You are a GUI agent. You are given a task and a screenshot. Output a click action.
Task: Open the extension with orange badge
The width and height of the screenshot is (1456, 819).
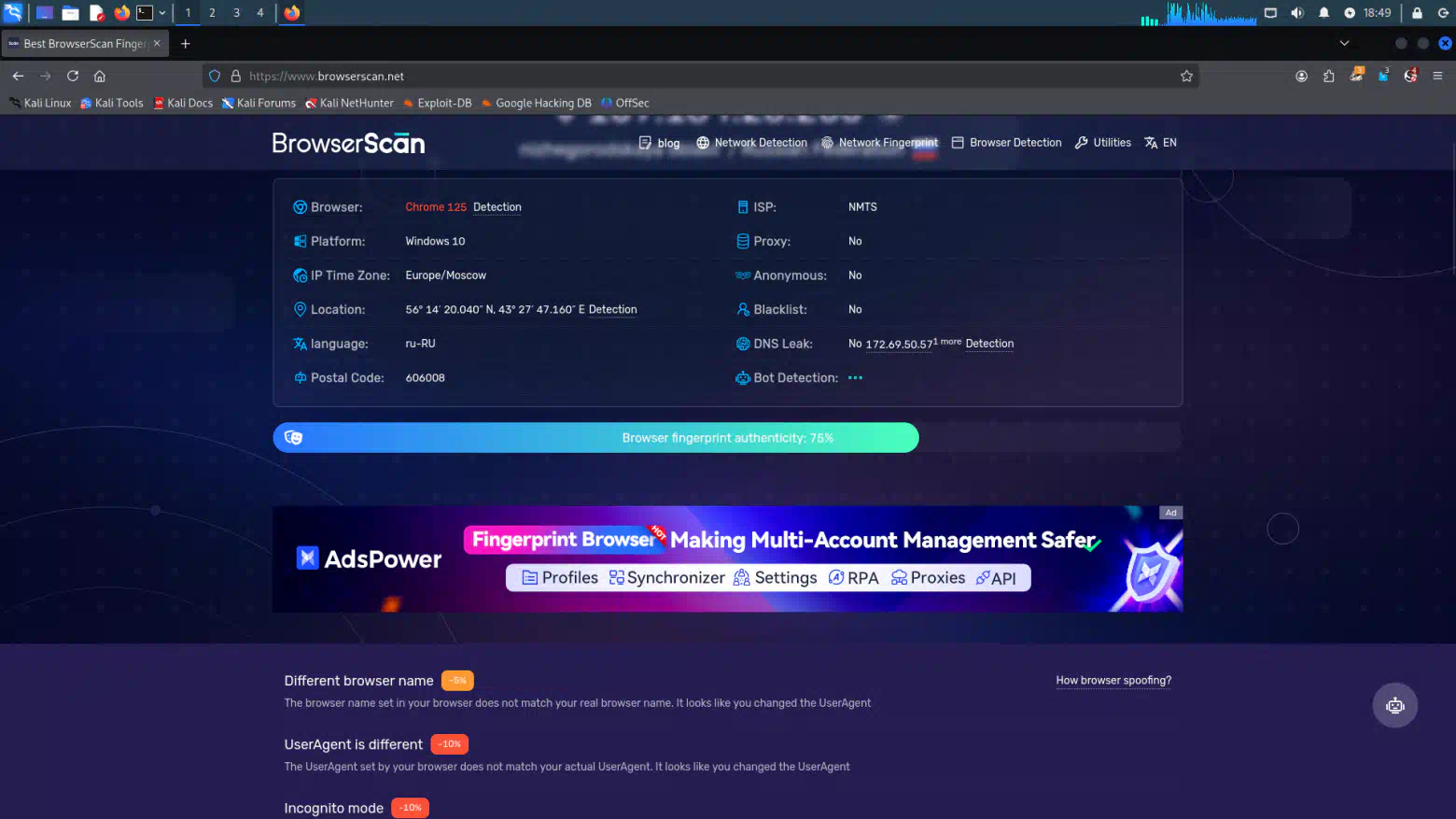click(x=1356, y=75)
